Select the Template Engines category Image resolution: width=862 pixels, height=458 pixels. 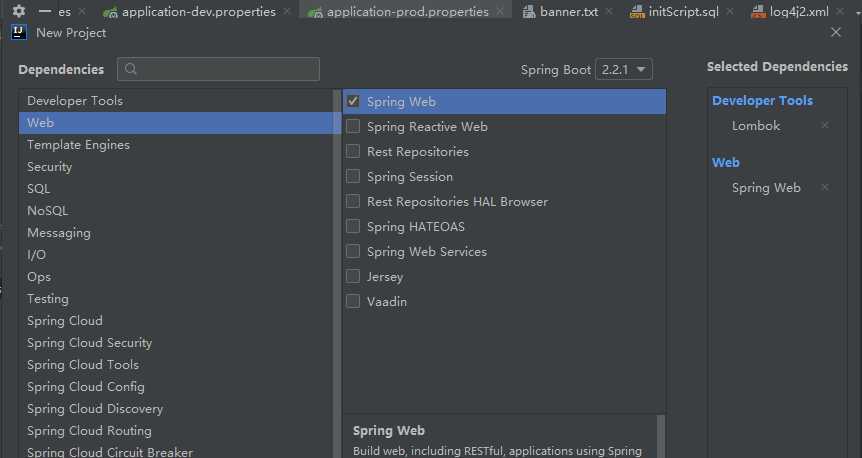point(177,145)
